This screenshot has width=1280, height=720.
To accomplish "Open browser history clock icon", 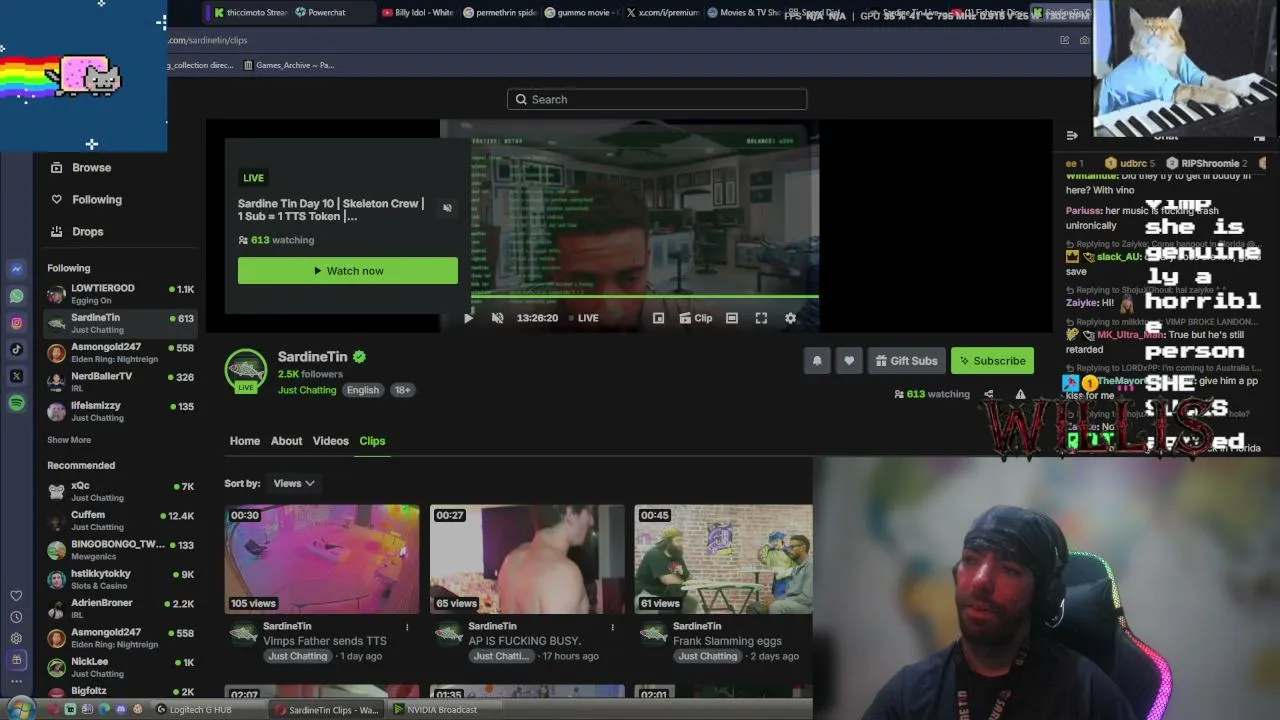I will click(16, 617).
